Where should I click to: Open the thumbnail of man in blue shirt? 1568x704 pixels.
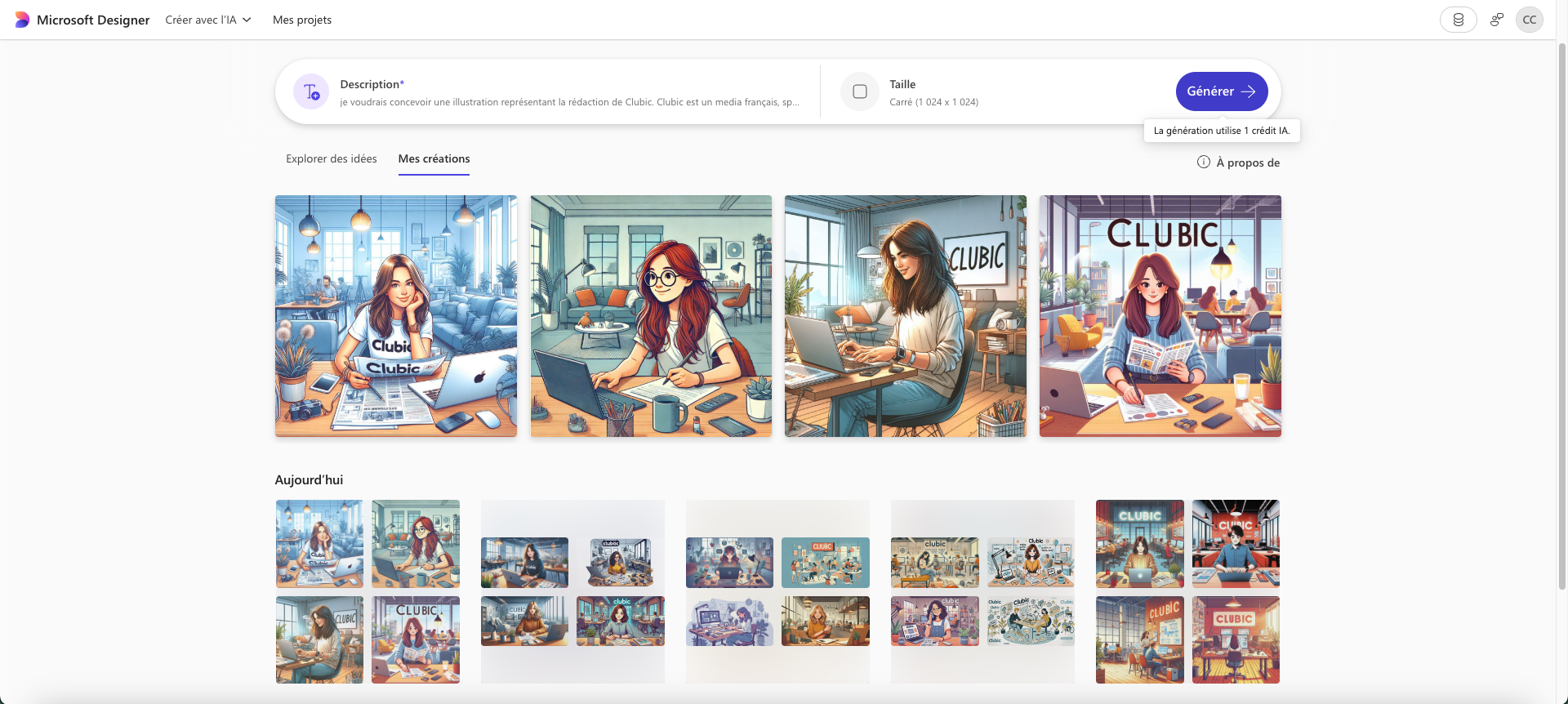pos(1236,544)
